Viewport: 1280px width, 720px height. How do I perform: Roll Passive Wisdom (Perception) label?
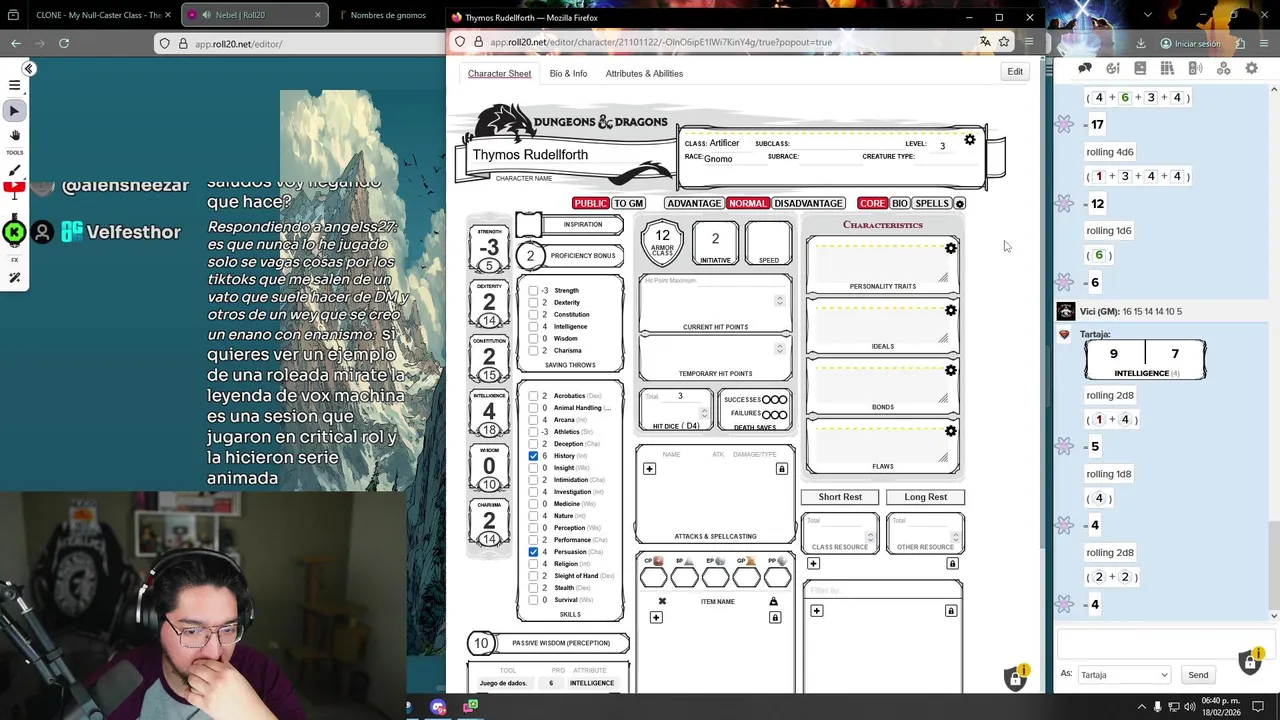pyautogui.click(x=560, y=643)
